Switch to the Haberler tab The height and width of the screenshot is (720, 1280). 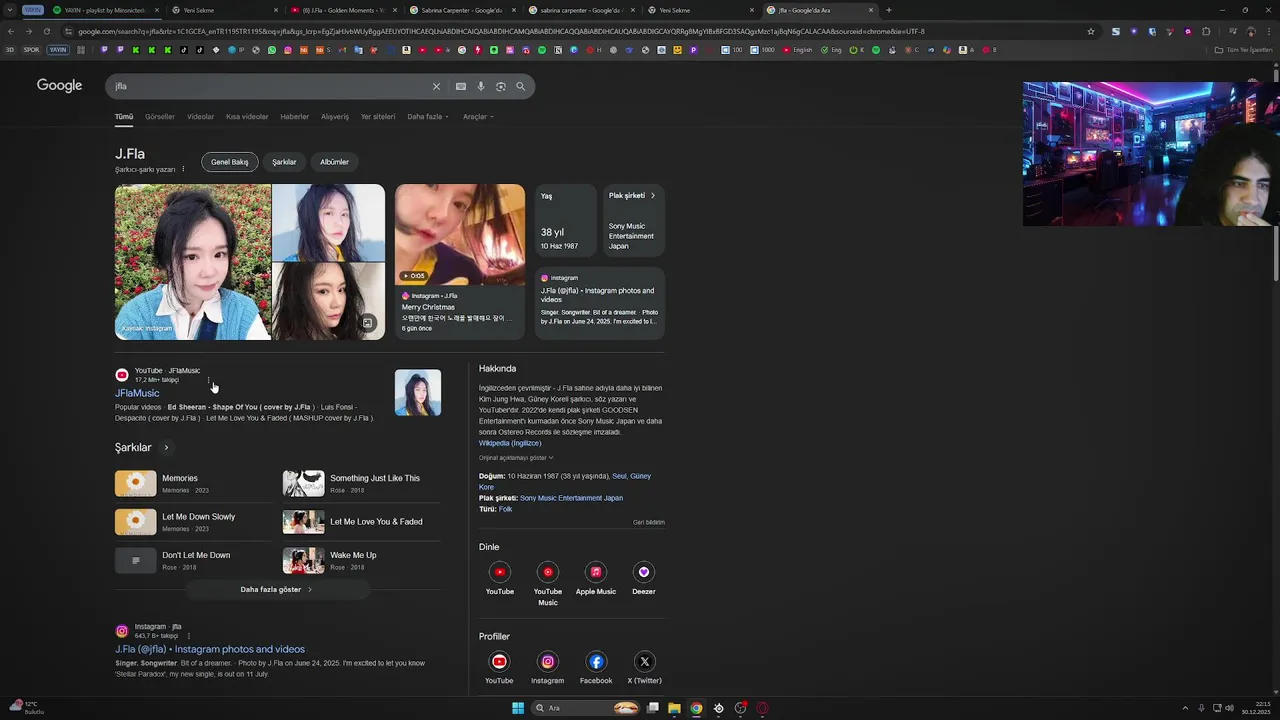[294, 116]
